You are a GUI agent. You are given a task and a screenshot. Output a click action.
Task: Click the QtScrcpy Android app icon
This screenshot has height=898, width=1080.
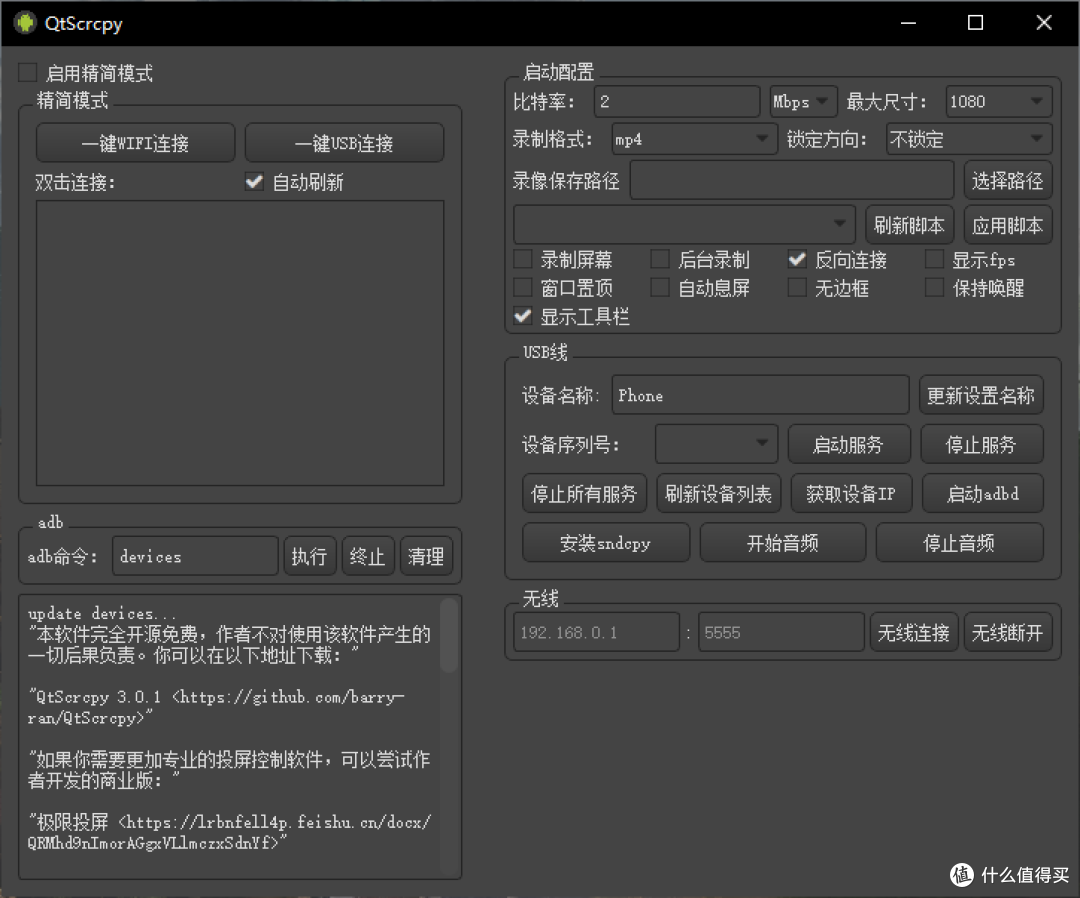25,23
